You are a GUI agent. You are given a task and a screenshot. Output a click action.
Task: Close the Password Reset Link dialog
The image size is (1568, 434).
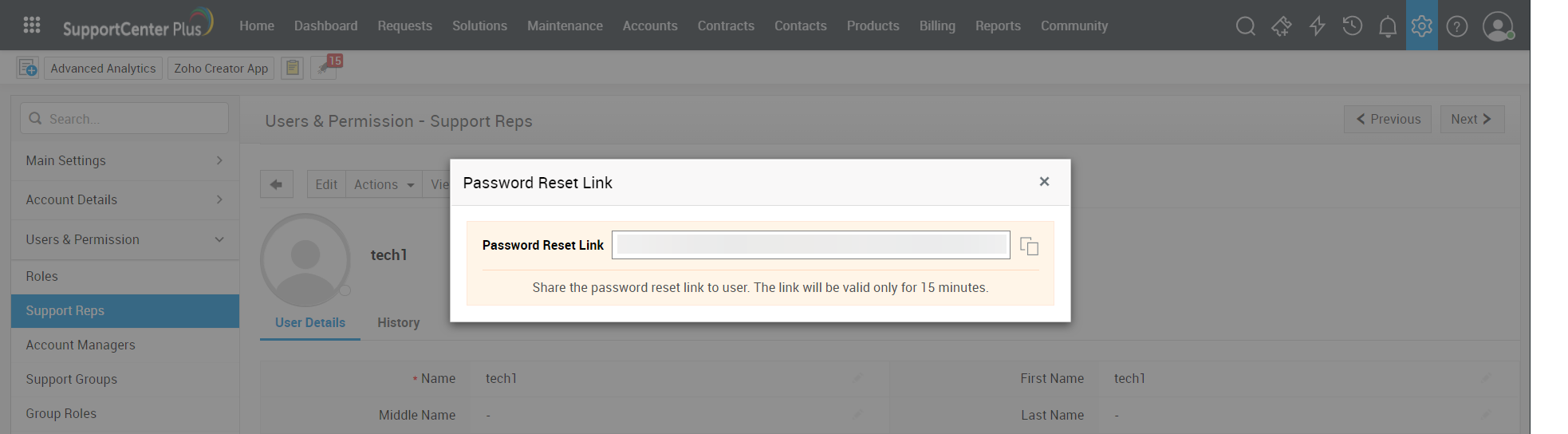(x=1044, y=182)
